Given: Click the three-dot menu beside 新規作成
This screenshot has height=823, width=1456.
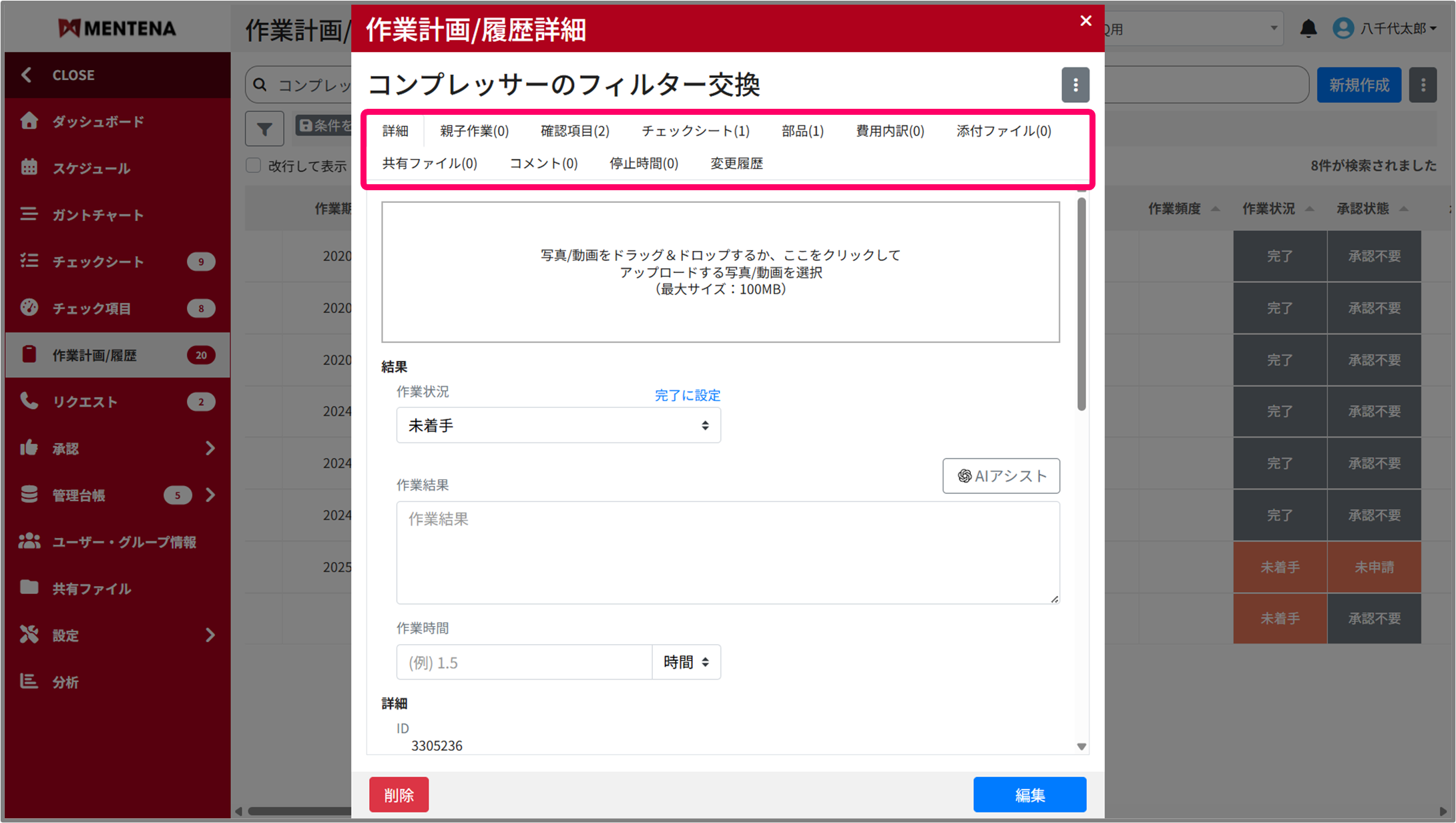Looking at the screenshot, I should [x=1423, y=85].
